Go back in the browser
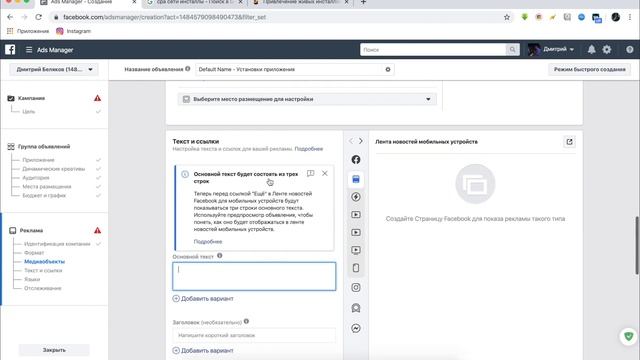The image size is (640, 360). (10, 17)
